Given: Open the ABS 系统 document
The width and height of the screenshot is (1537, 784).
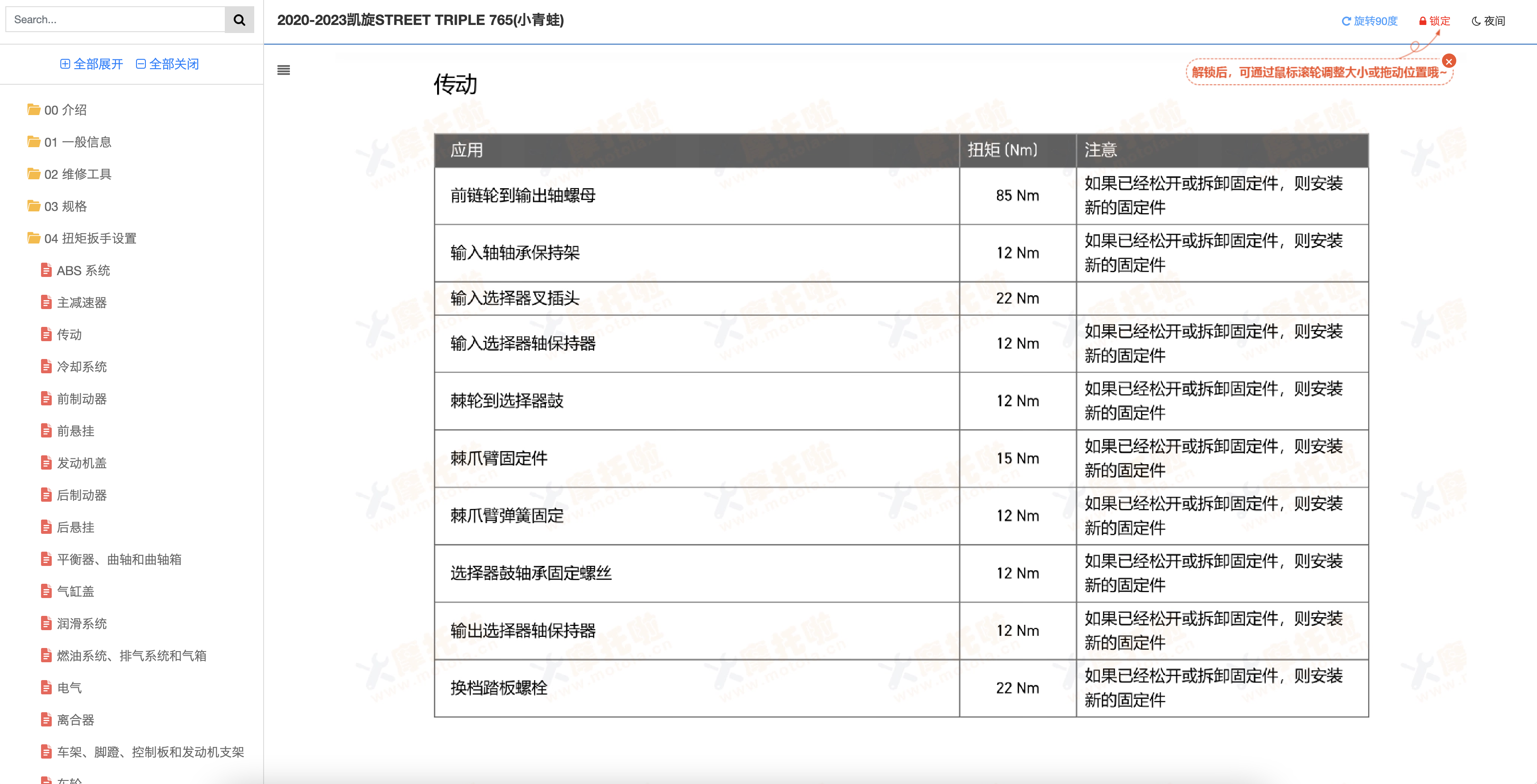Looking at the screenshot, I should [x=83, y=270].
